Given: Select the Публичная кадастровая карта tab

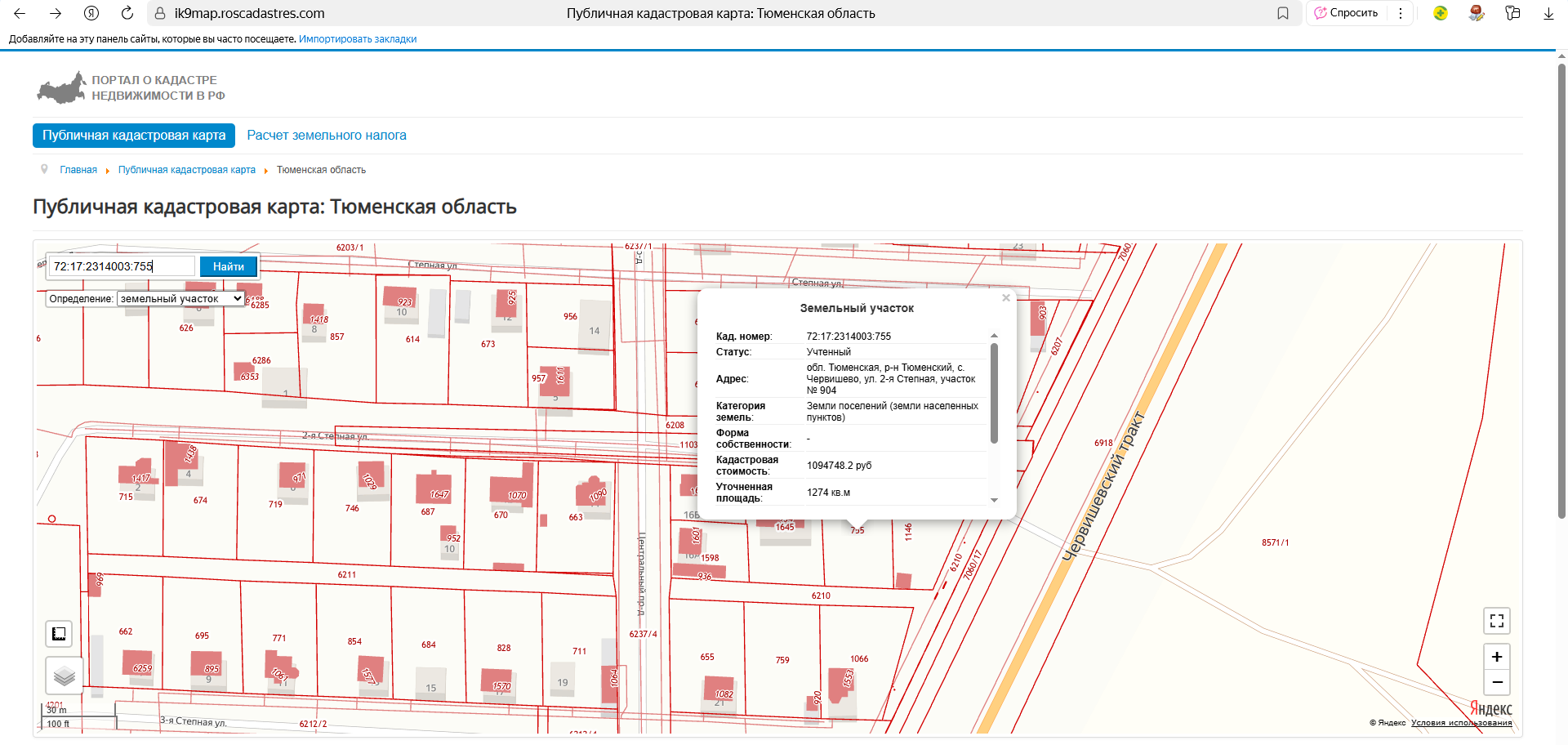Looking at the screenshot, I should [x=134, y=136].
